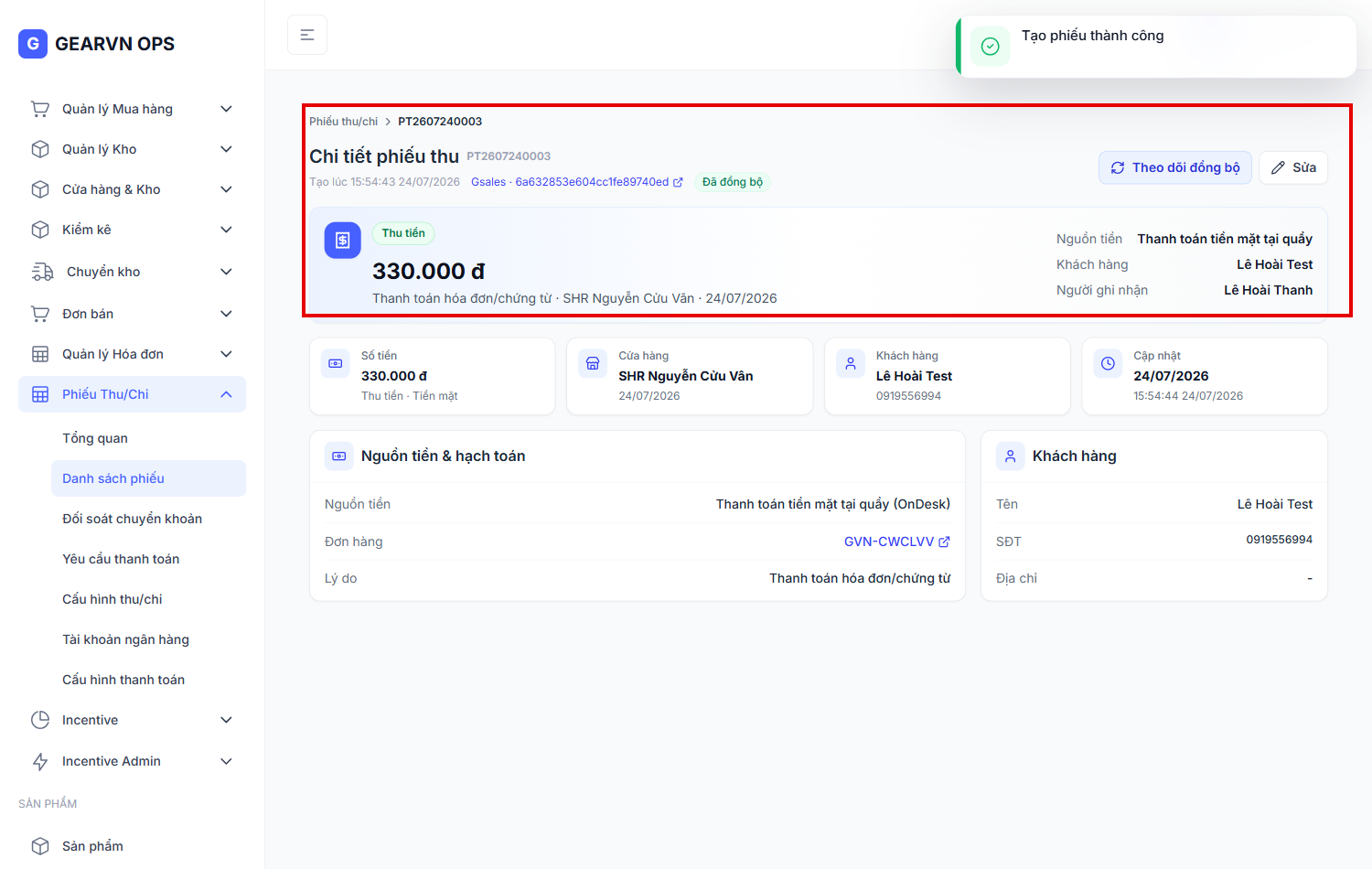Click the GEARVN OPS logo icon
1372x869 pixels.
(x=33, y=43)
